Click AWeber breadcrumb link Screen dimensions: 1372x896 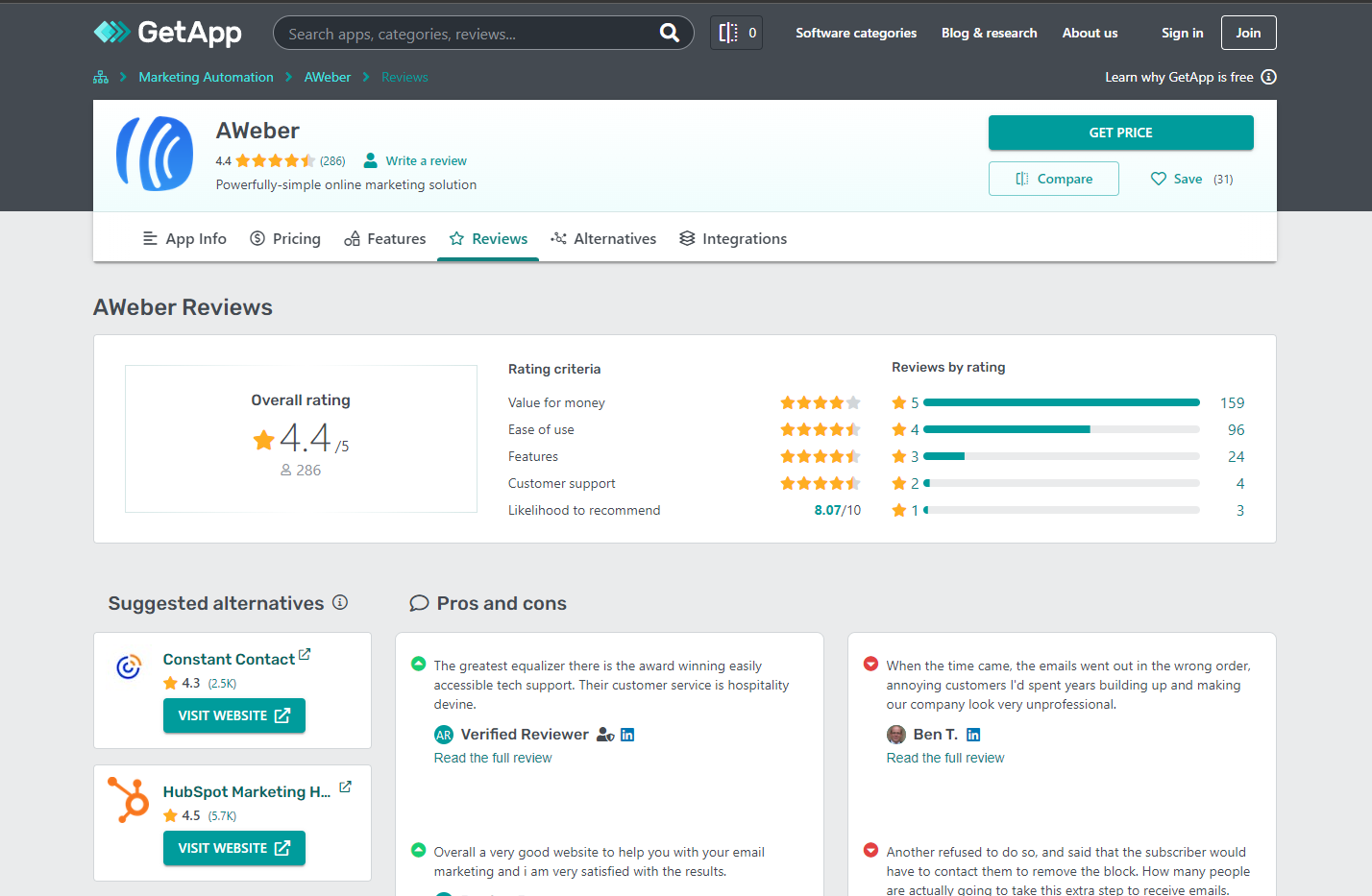click(328, 77)
